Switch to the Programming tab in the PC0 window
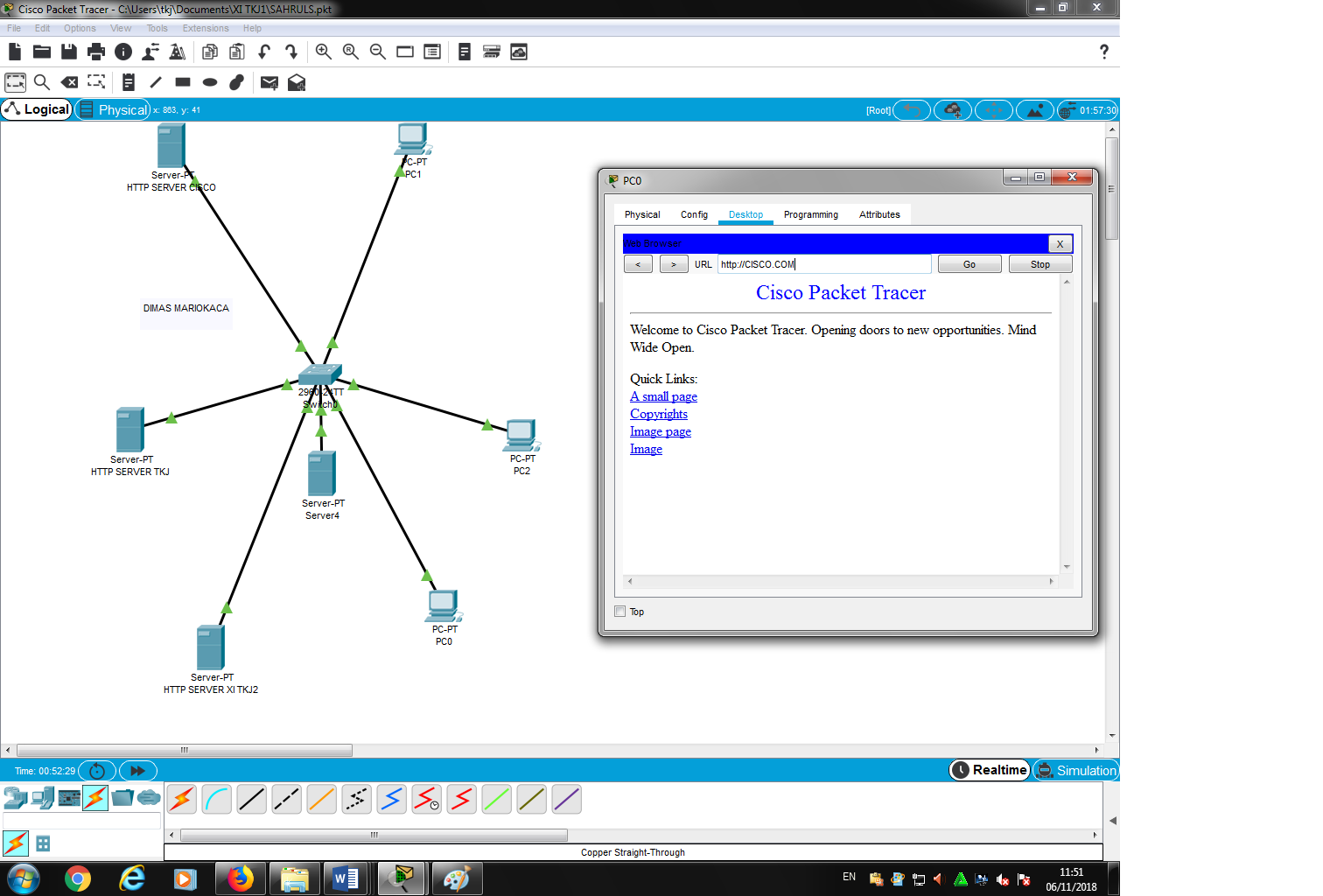Screen dimensions: 1323x896 pyautogui.click(x=811, y=214)
